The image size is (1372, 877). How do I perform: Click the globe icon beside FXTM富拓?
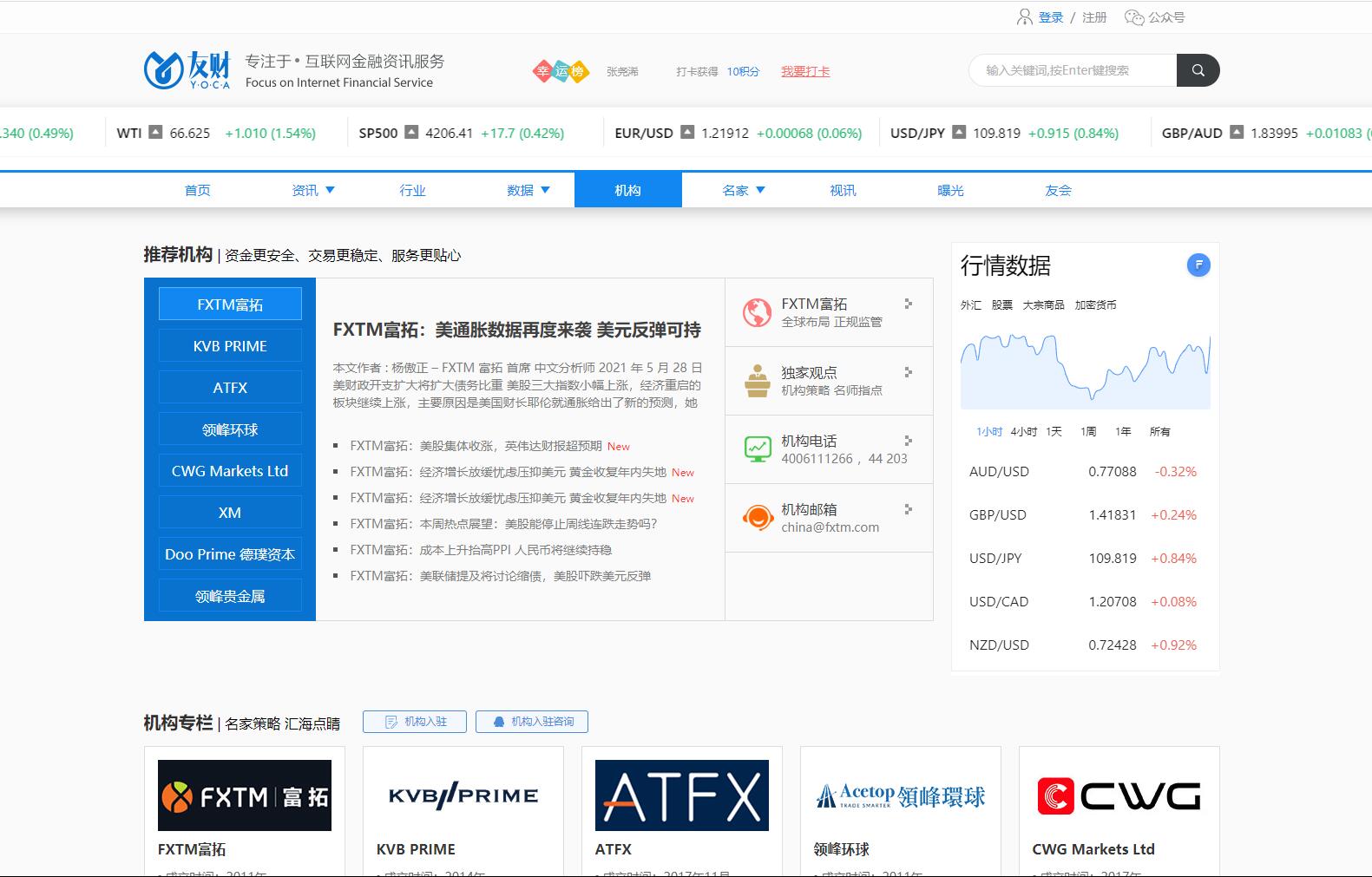(x=757, y=312)
